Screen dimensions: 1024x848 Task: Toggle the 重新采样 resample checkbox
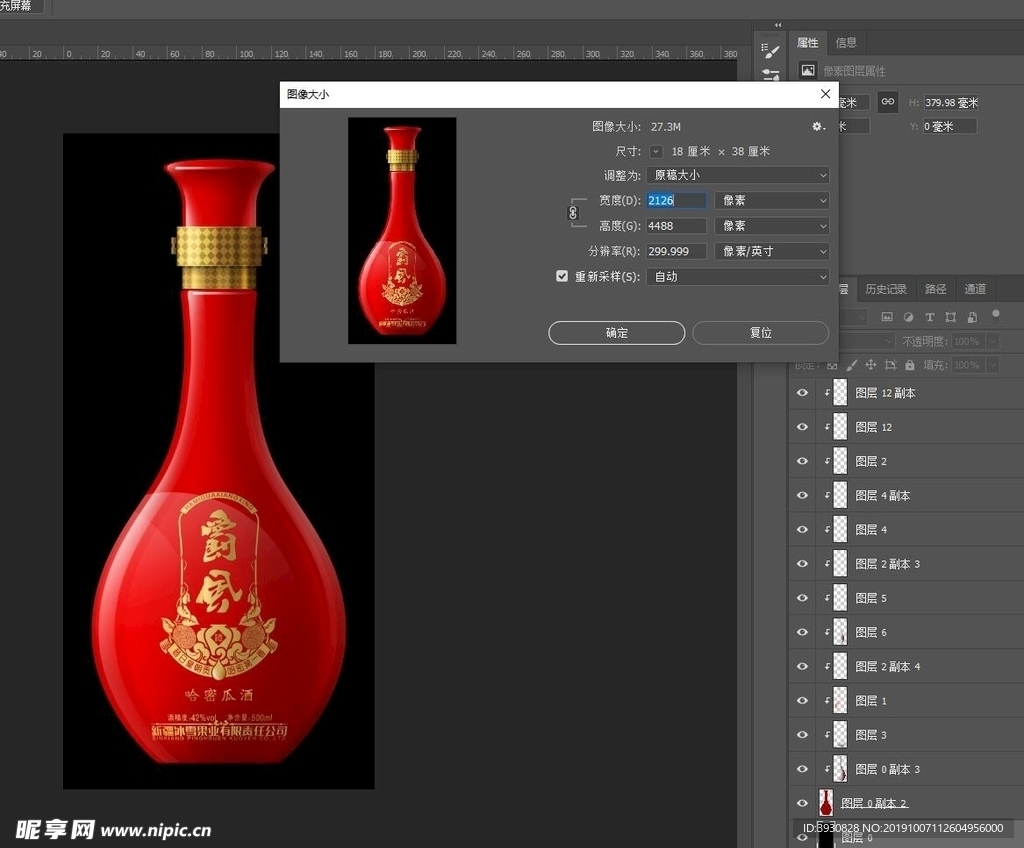(562, 276)
